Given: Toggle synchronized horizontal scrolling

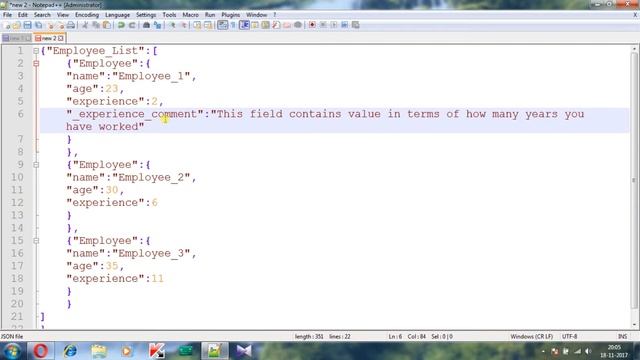Looking at the screenshot, I should pyautogui.click(x=208, y=25).
